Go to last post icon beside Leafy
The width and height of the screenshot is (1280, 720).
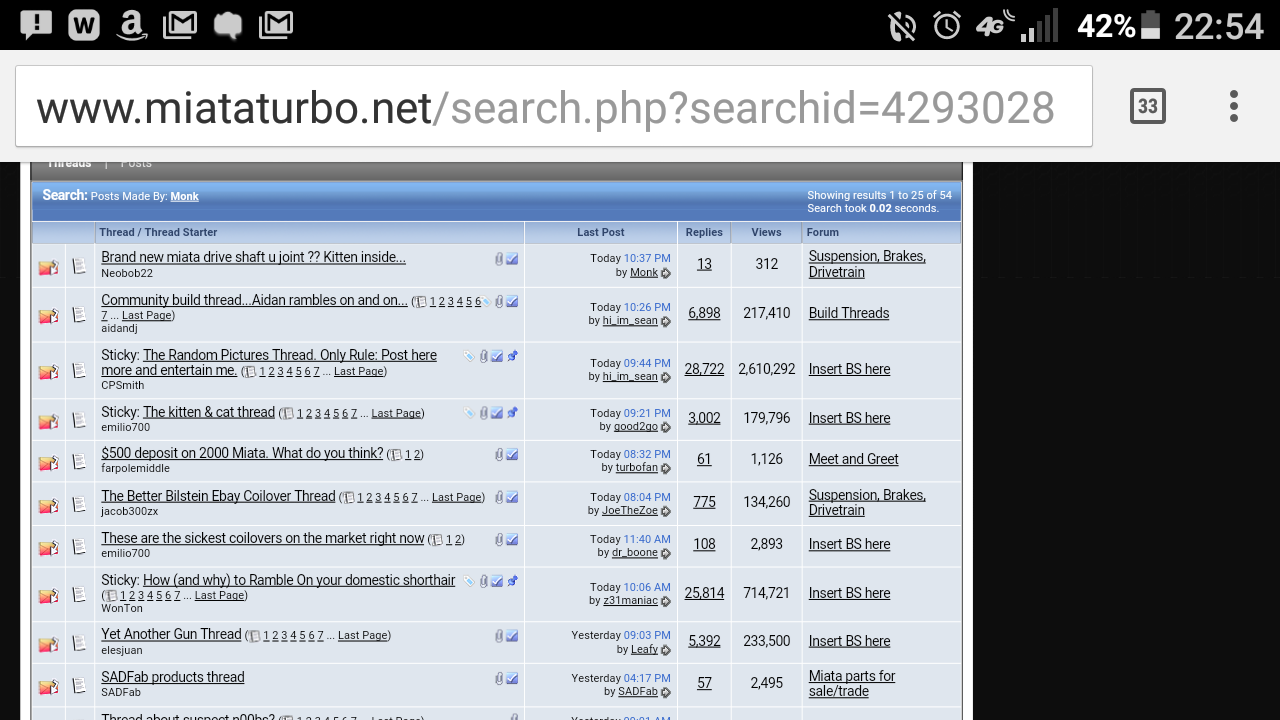click(x=666, y=650)
